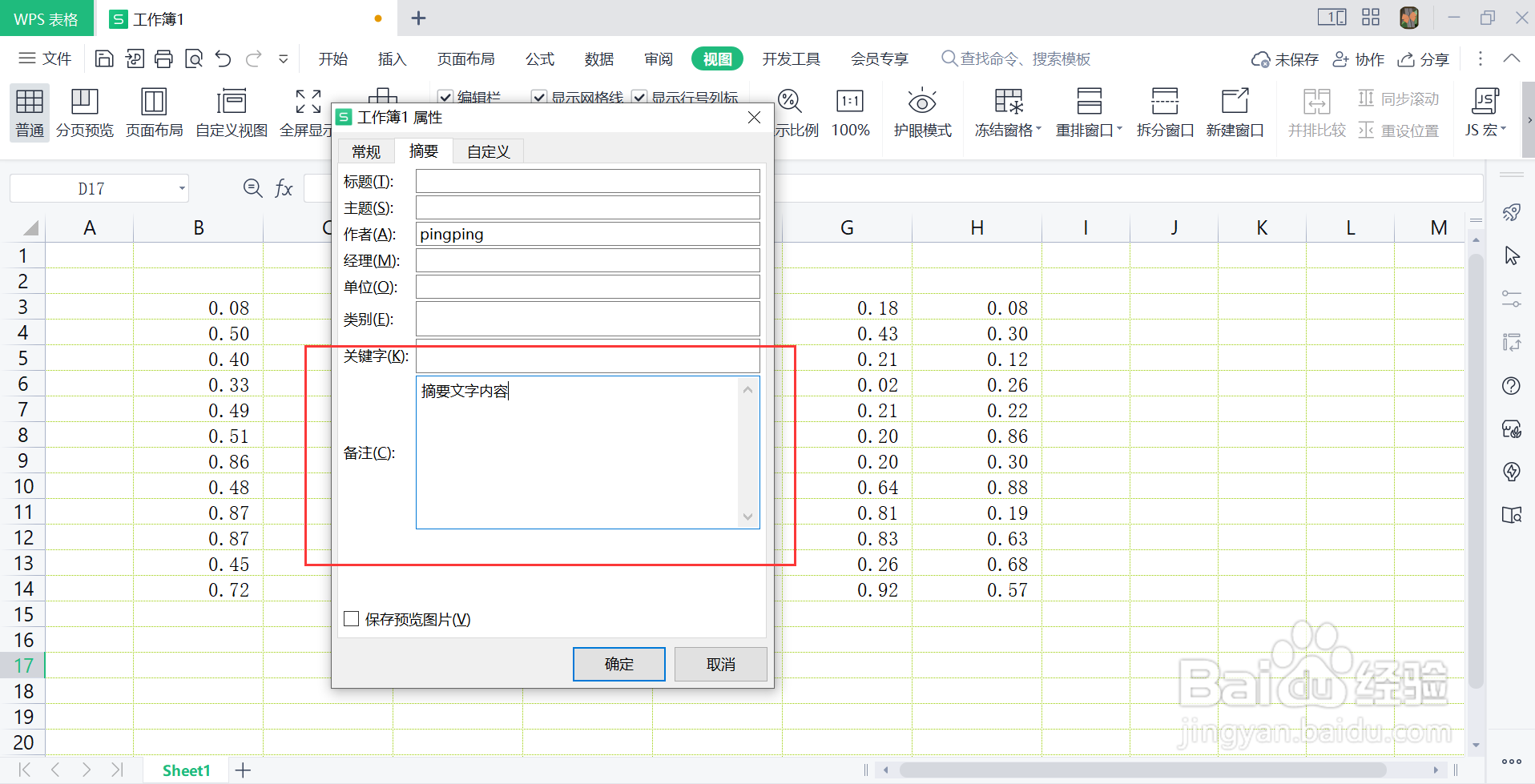Open the 重排窗口 dropdown
The image size is (1535, 784).
[x=1088, y=112]
